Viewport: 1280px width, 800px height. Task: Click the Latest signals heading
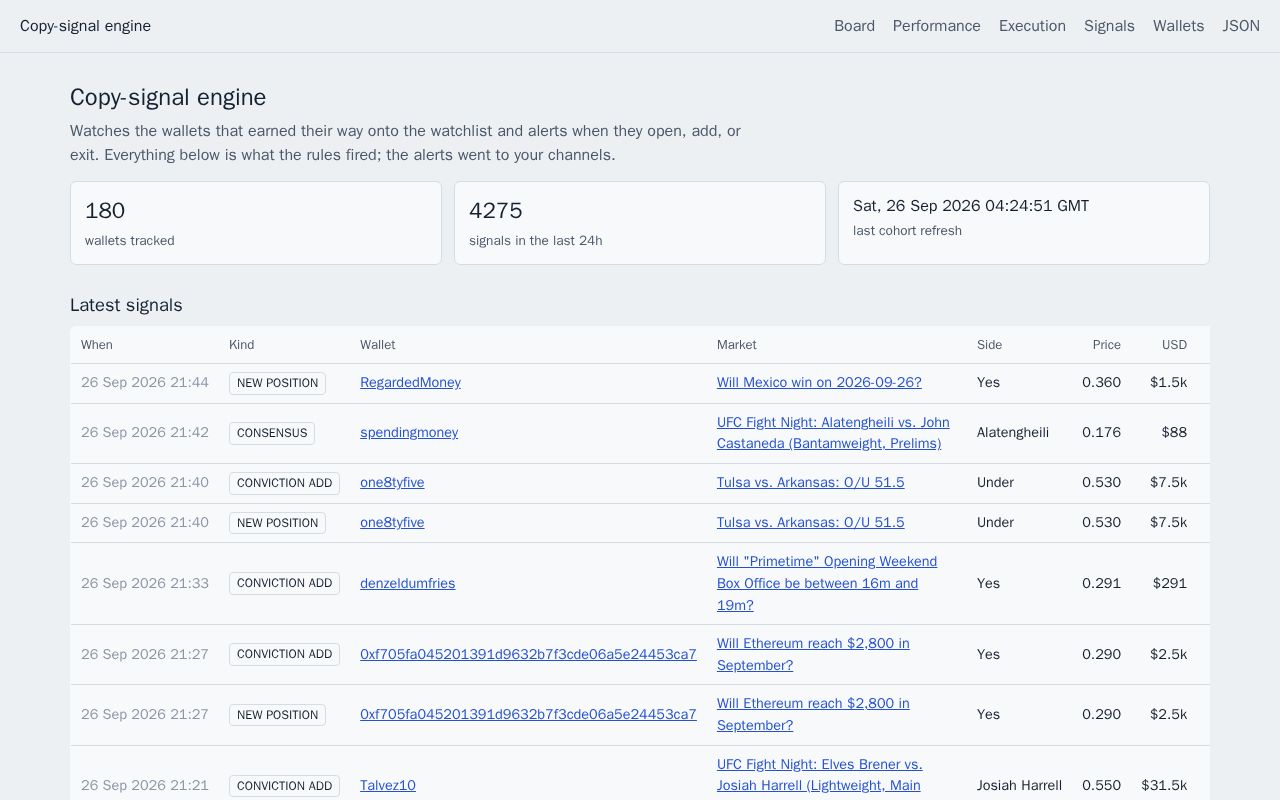point(126,305)
